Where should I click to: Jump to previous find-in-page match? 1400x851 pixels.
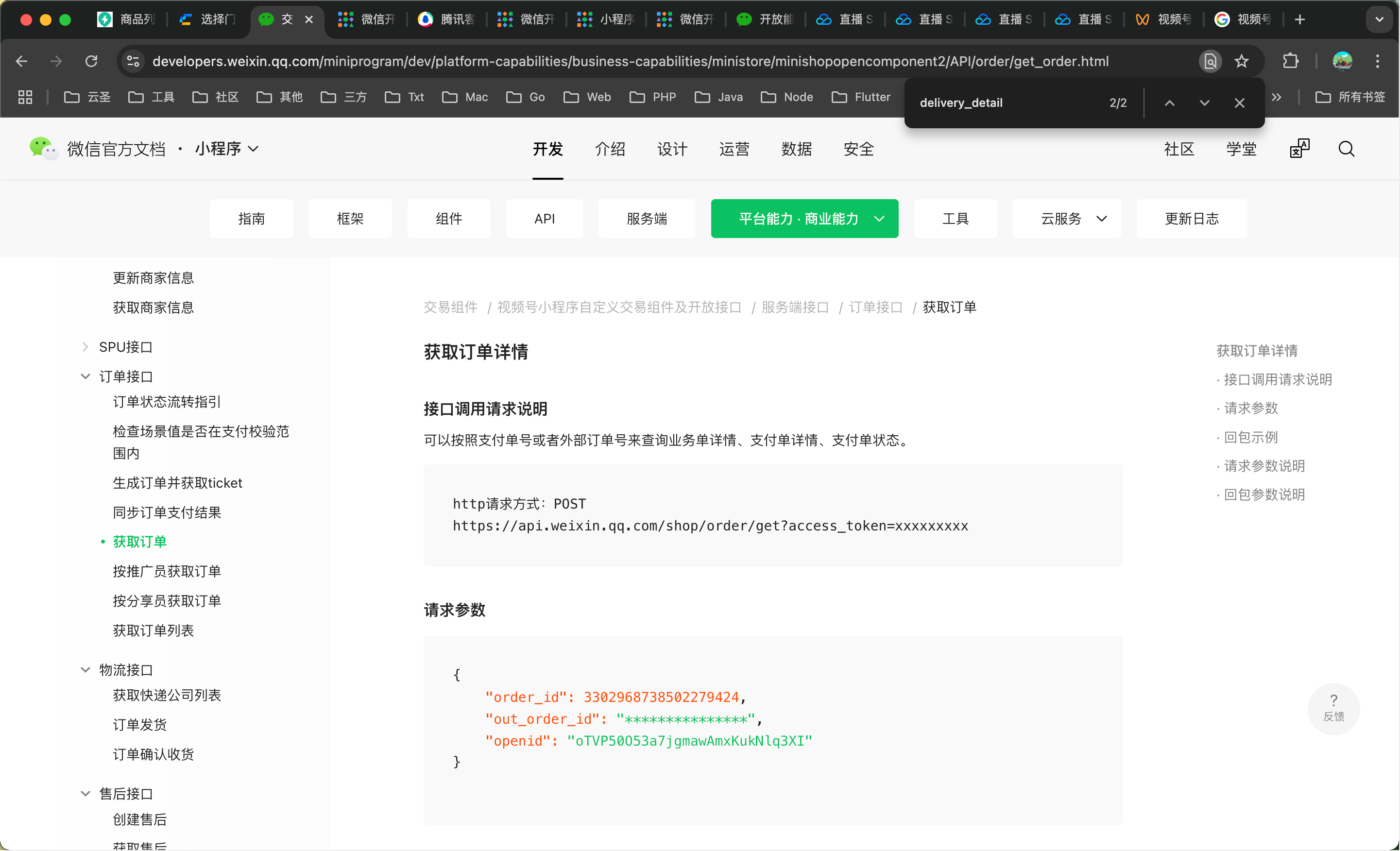click(1169, 103)
